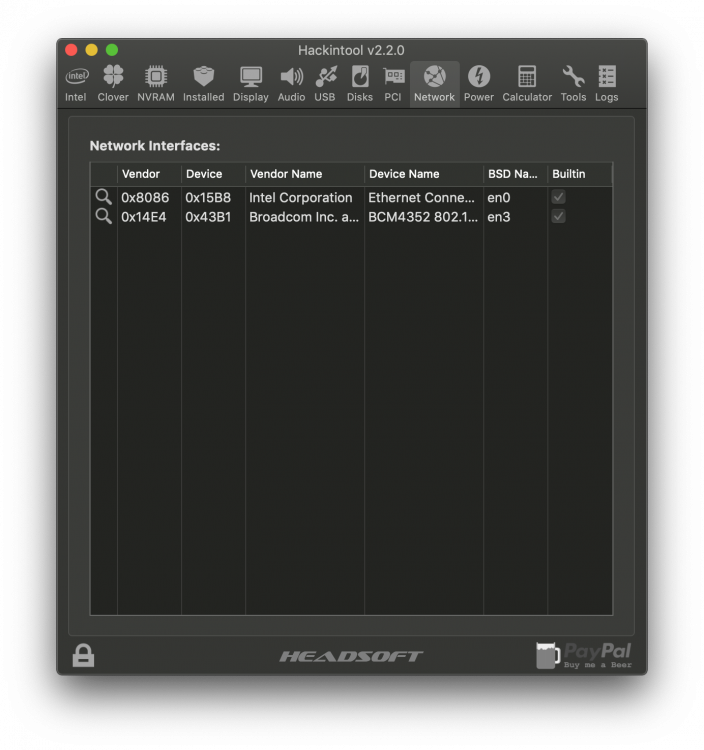The width and height of the screenshot is (704, 750).
Task: Open the Calculator section
Action: pyautogui.click(x=527, y=84)
